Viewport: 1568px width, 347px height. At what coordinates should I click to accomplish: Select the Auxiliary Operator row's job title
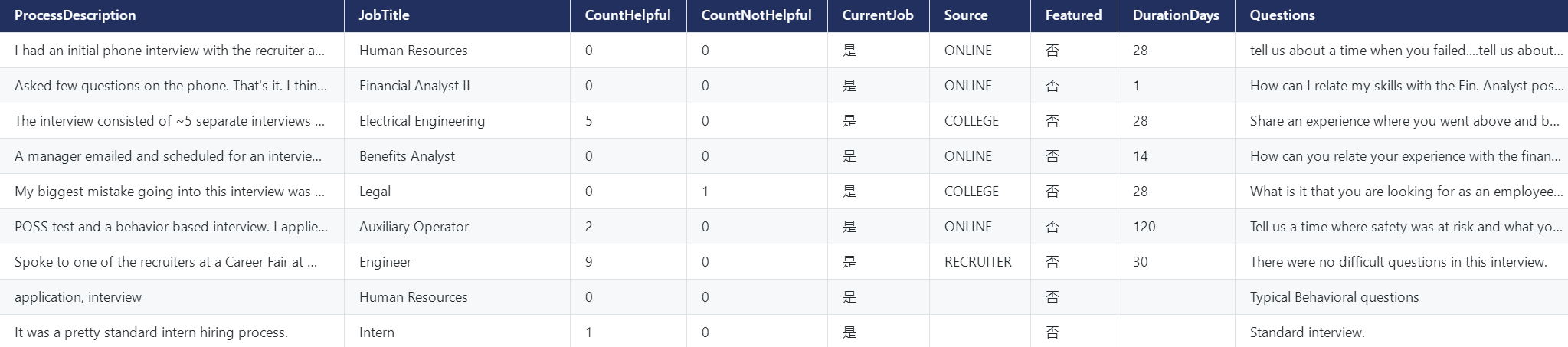coord(414,227)
